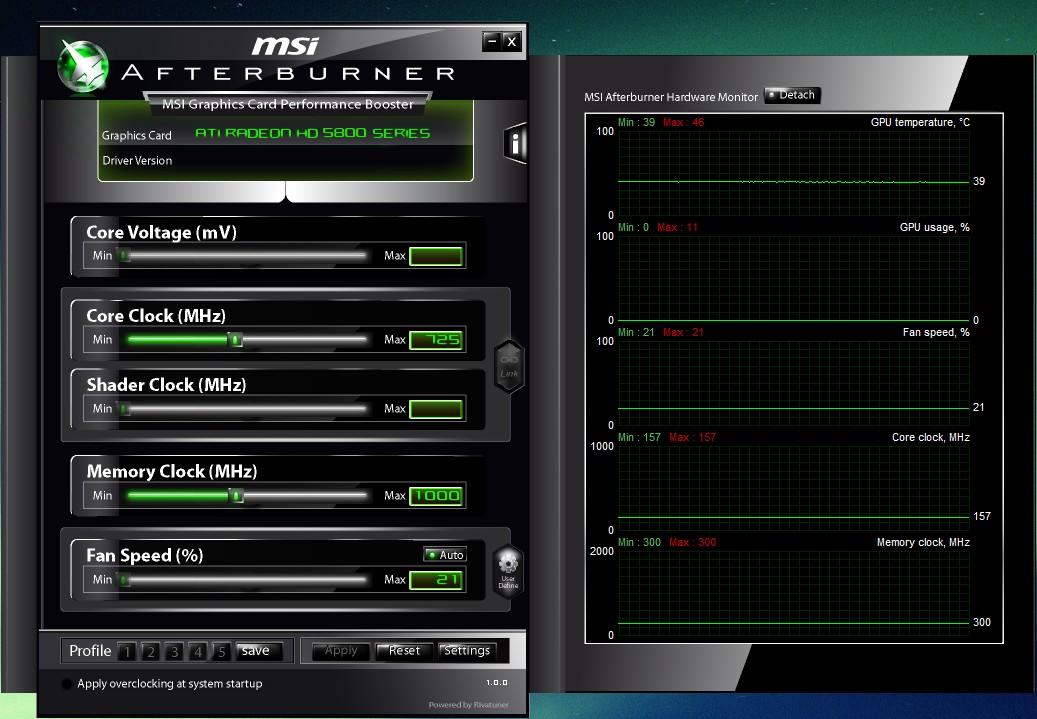Click the Fan speed graph area
The image size is (1037, 719).
coord(794,384)
